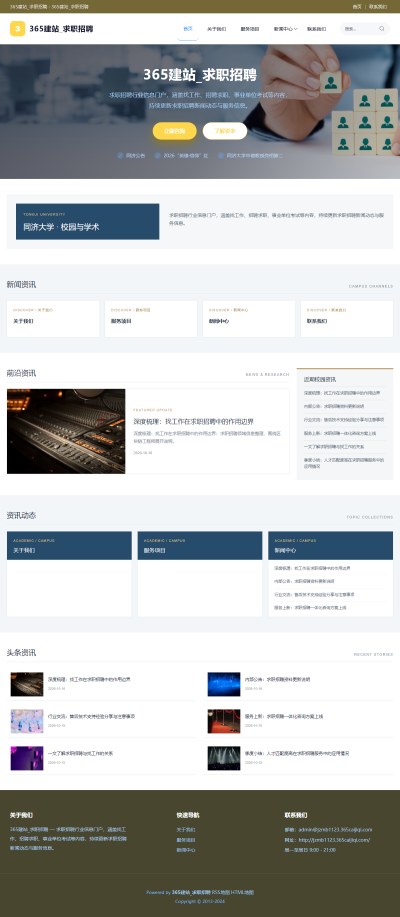Click the magnifier search icon in the header
Screen dimensions: 400x917
click(x=382, y=29)
